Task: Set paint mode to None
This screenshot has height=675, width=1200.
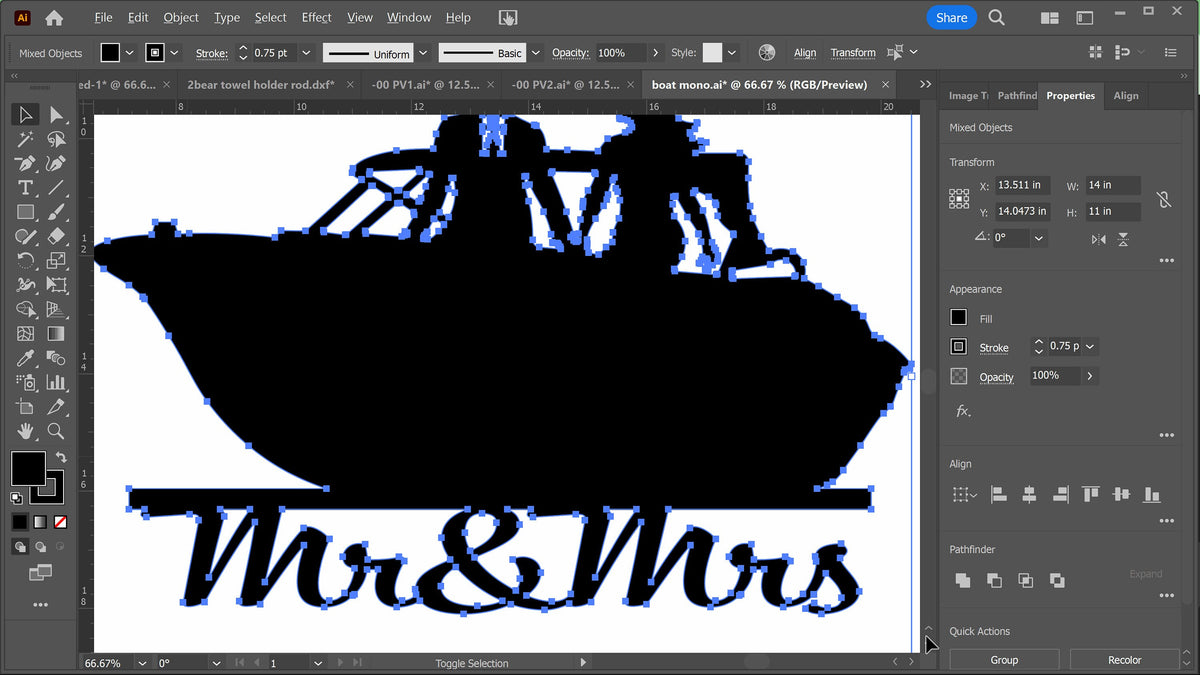Action: 60,522
